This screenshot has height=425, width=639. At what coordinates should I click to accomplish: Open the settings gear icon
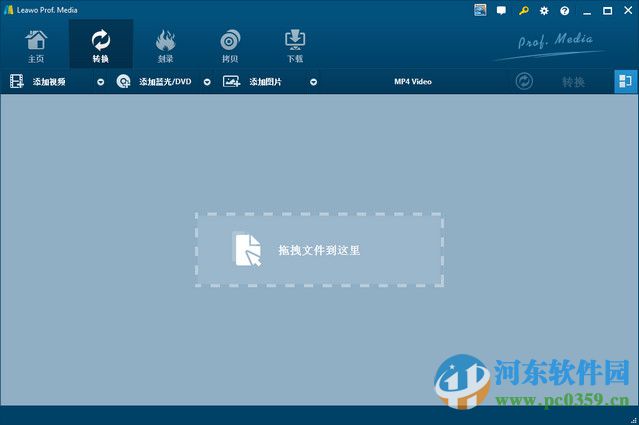click(544, 11)
